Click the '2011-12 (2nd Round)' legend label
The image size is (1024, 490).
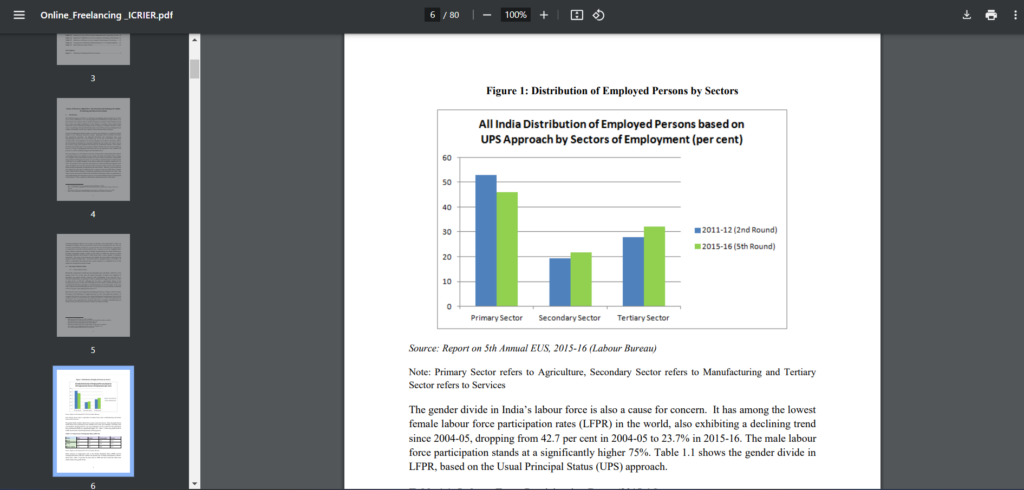[x=740, y=231]
